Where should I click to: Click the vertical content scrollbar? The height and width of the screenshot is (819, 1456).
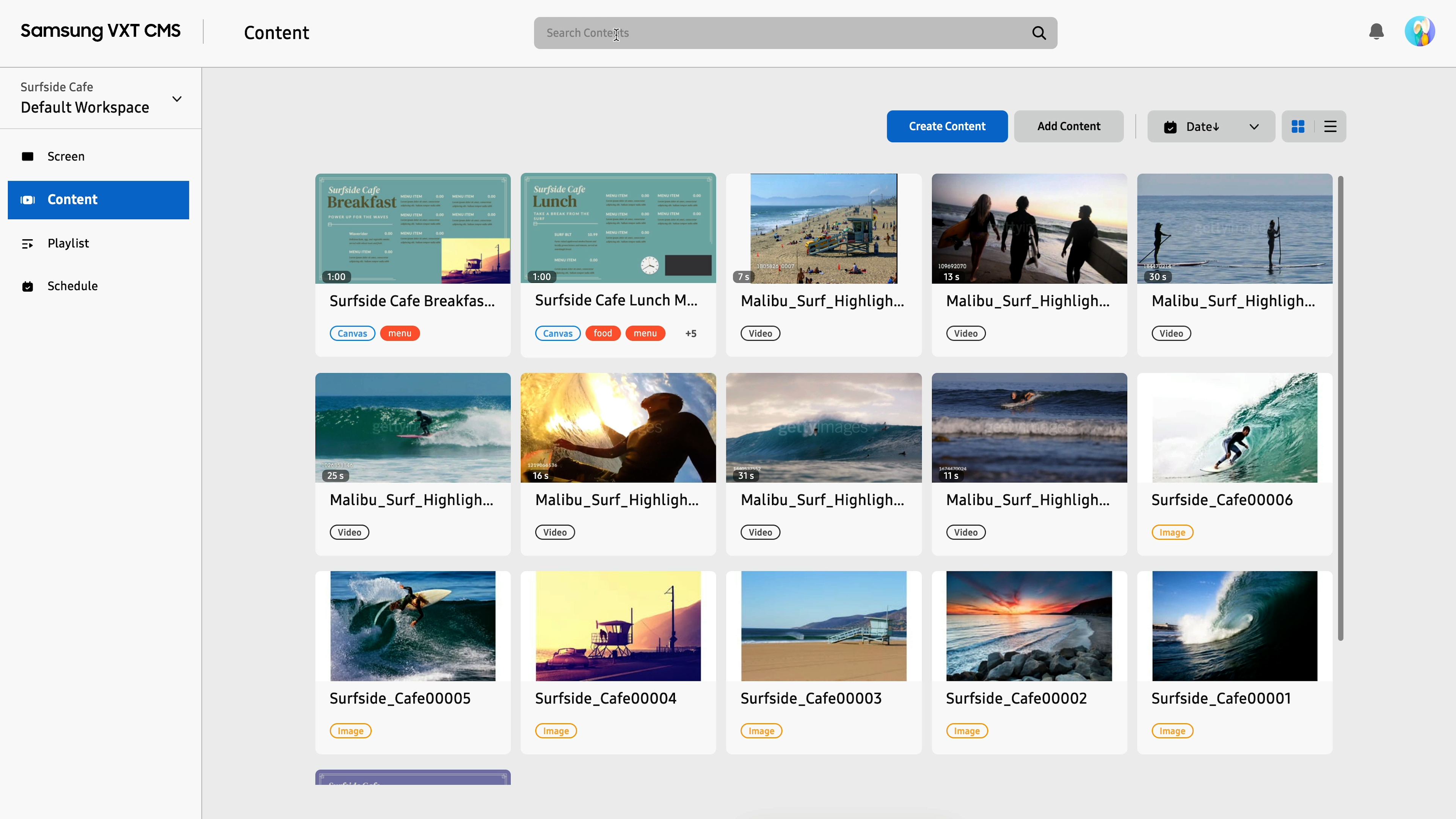pos(1340,407)
